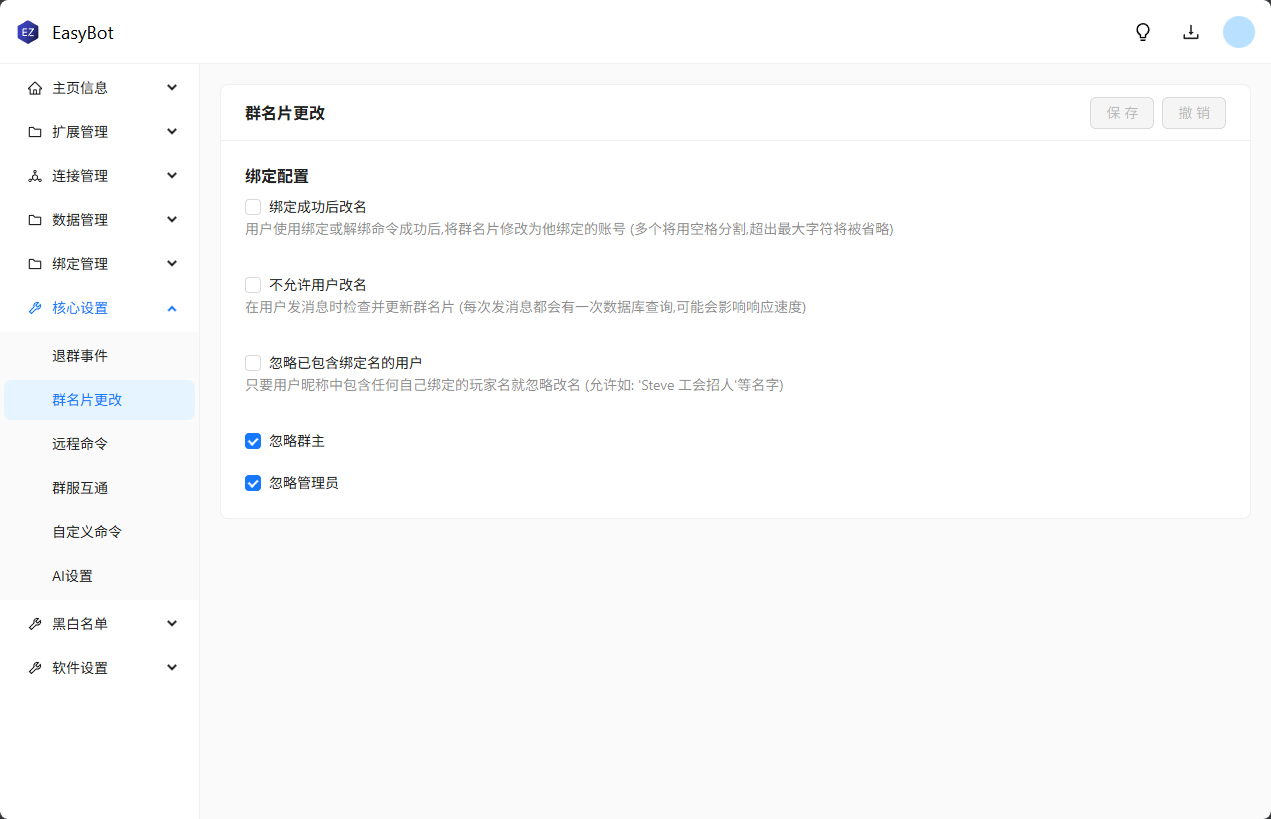
Task: Click the download icon in the header
Action: (x=1191, y=32)
